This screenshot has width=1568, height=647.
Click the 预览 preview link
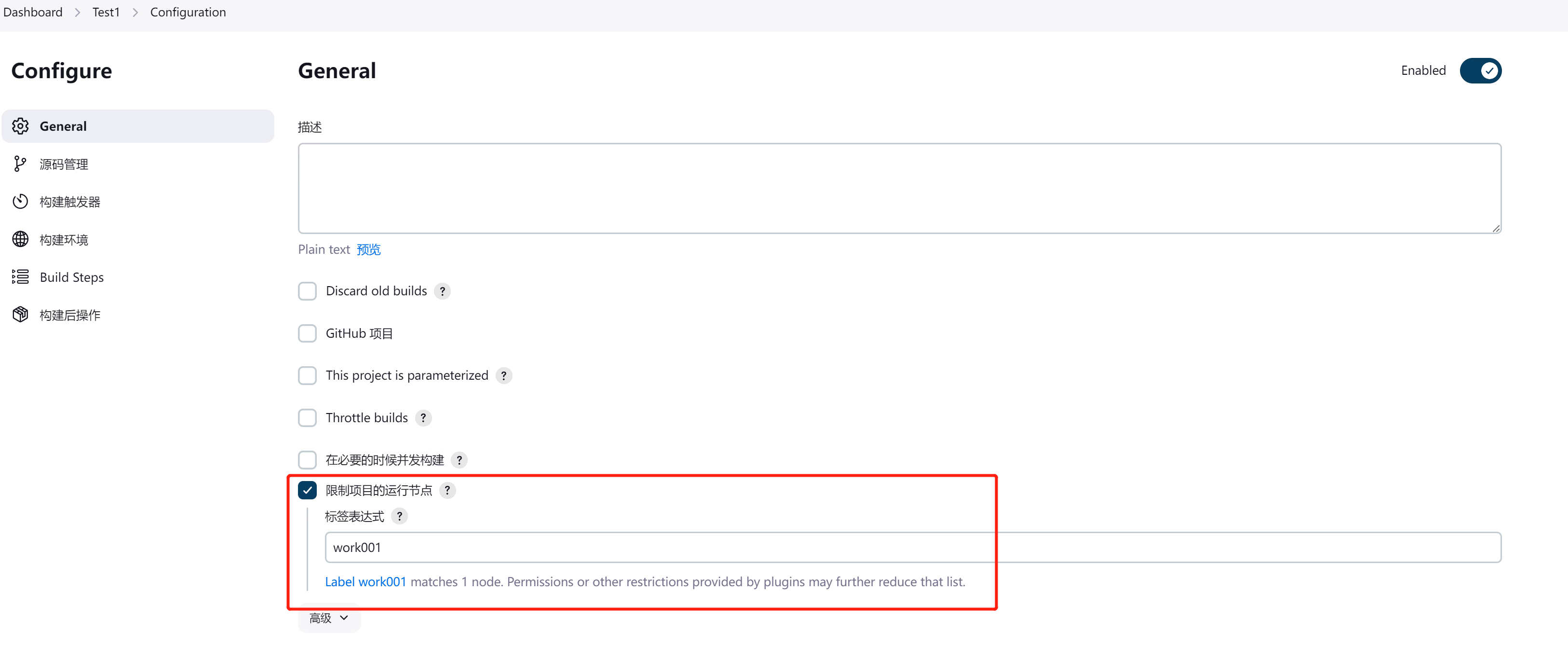[368, 249]
